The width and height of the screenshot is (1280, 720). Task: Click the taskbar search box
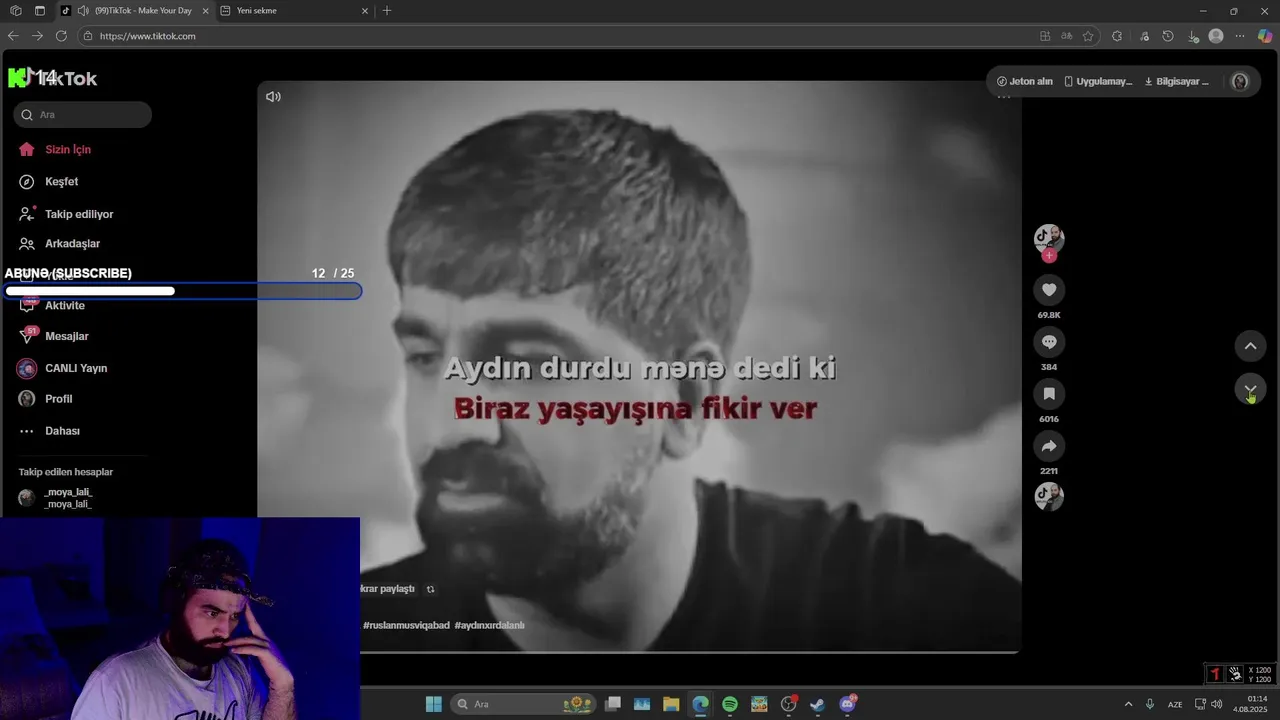[523, 704]
